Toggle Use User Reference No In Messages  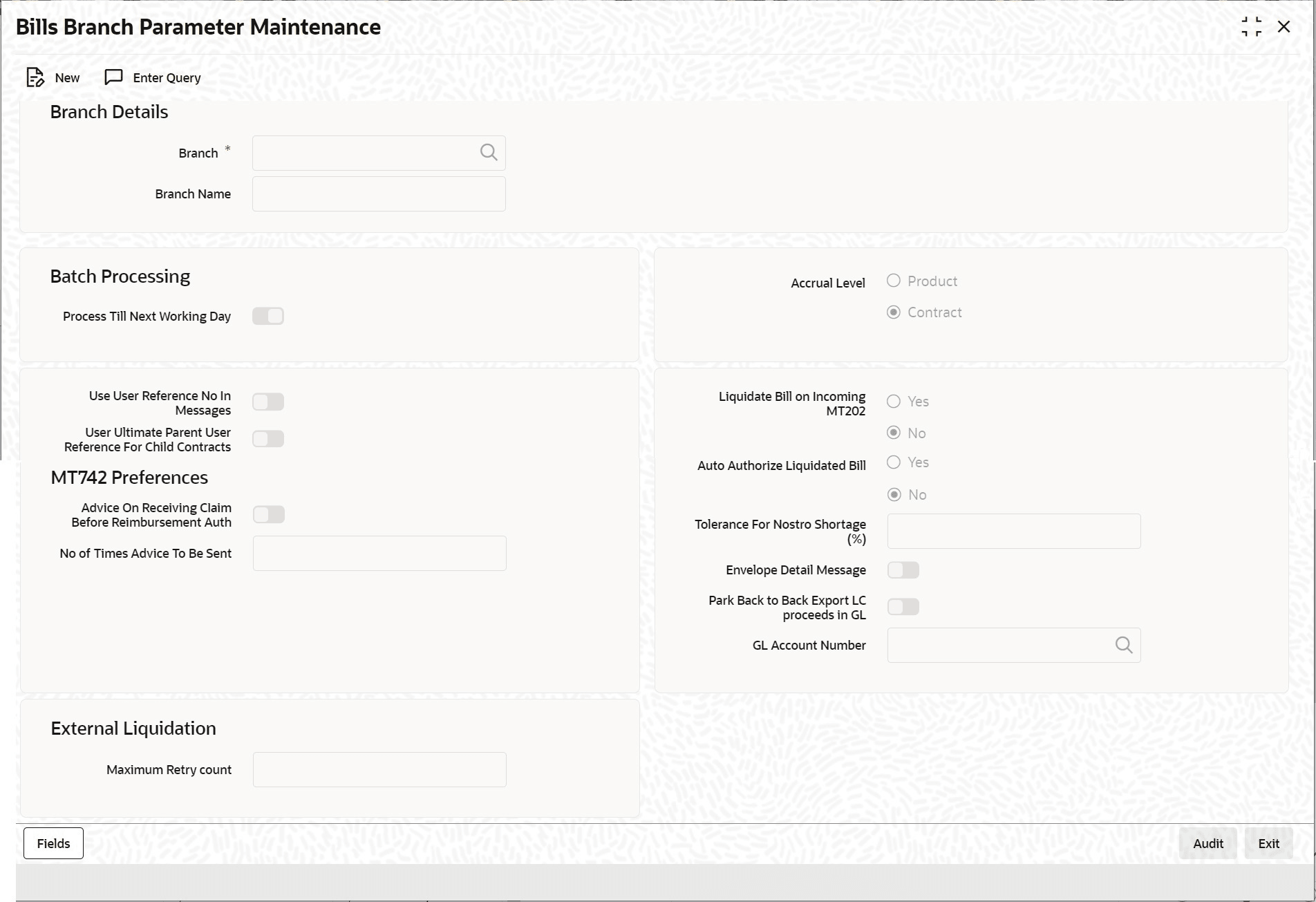(268, 402)
